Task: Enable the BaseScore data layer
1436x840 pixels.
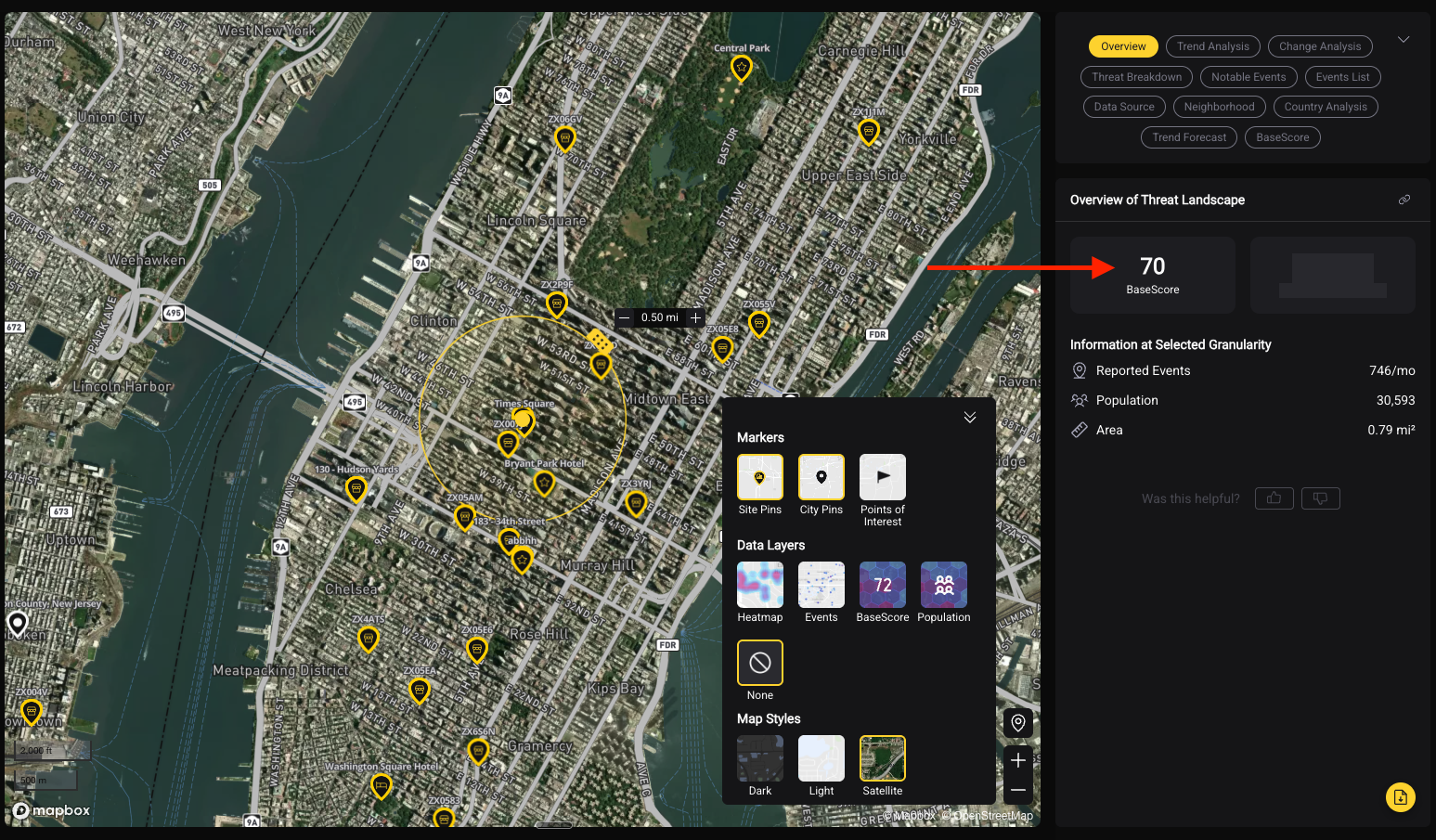Action: [x=883, y=585]
